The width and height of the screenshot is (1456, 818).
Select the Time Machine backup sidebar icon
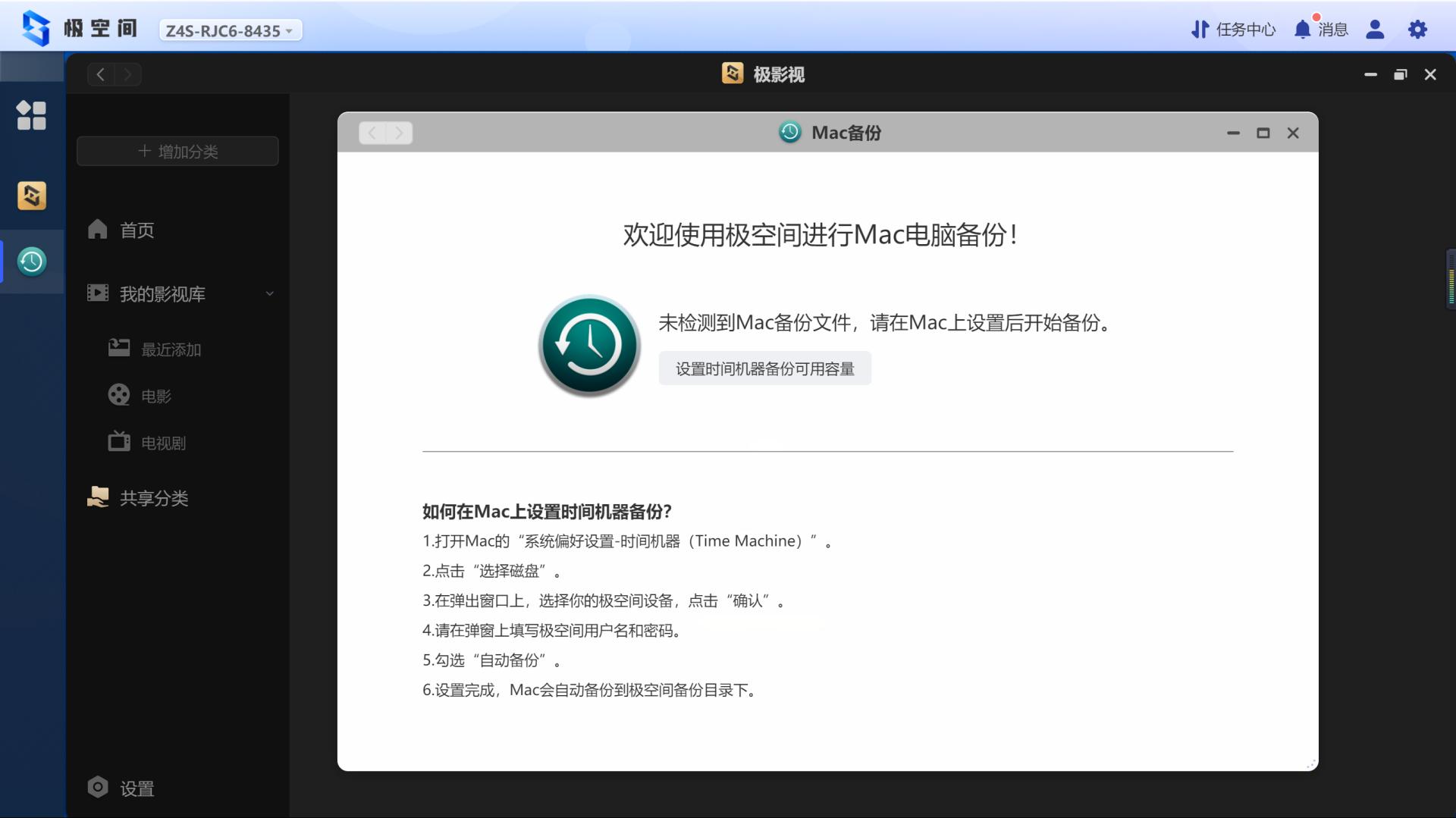pyautogui.click(x=32, y=262)
